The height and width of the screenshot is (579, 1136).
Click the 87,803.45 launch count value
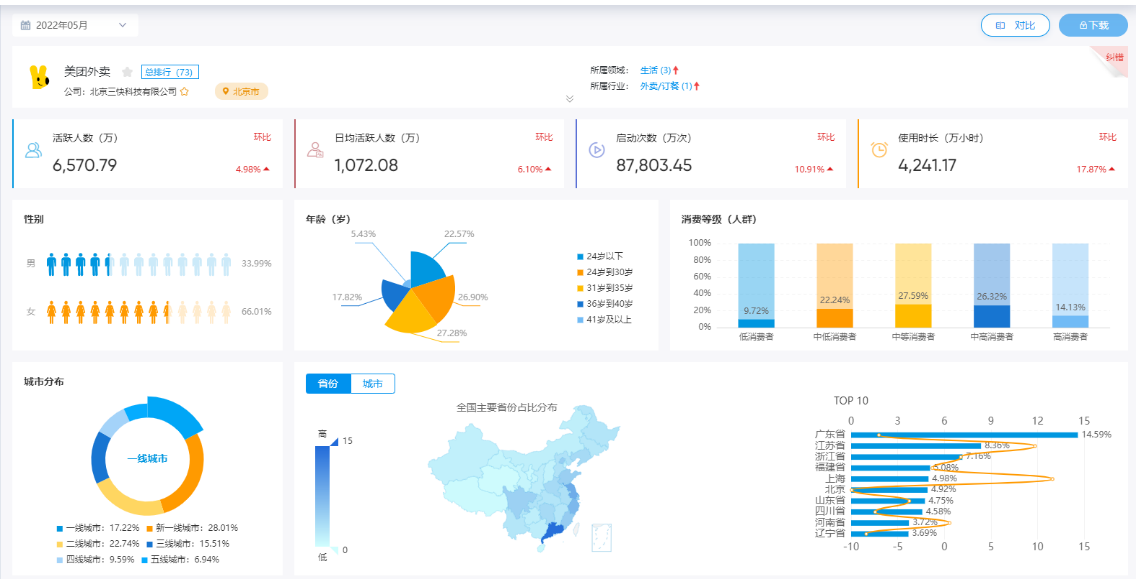(x=654, y=165)
